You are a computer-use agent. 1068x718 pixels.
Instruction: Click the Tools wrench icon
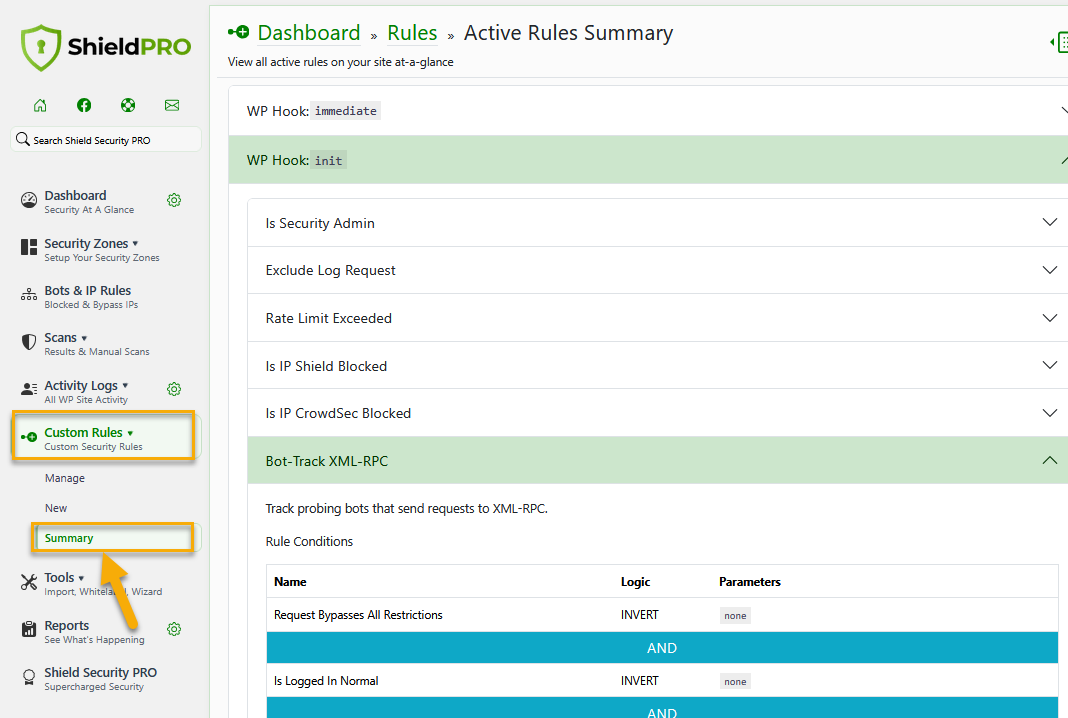(29, 582)
